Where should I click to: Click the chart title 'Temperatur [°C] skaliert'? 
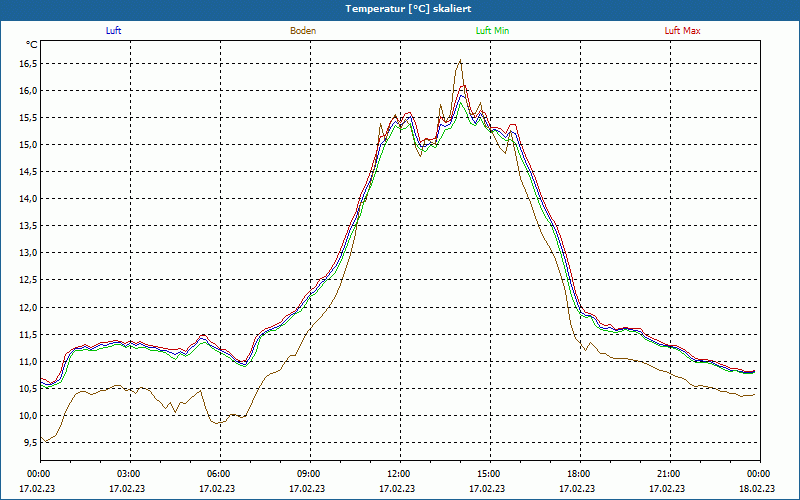coord(408,9)
